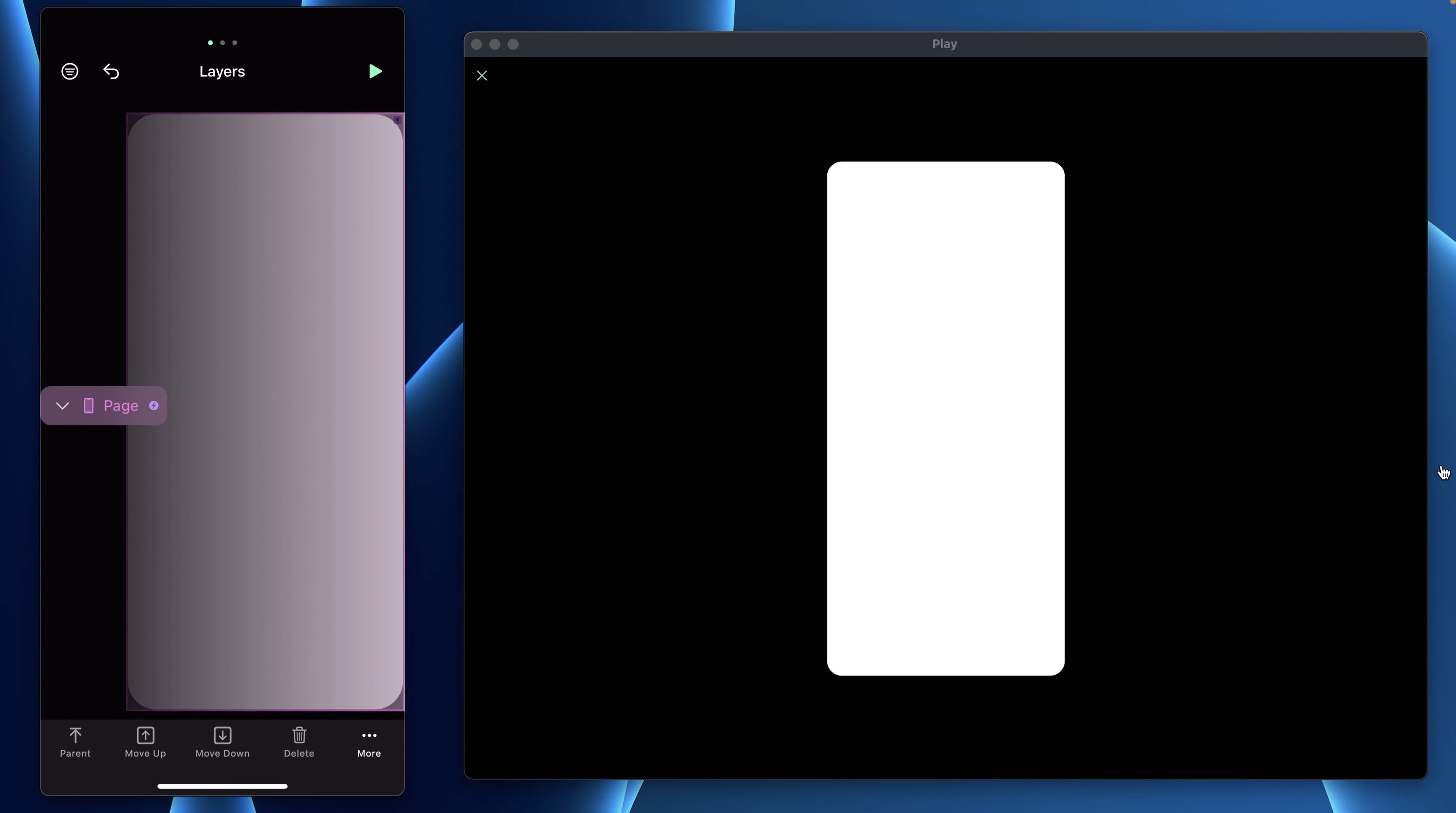Click the Move Down icon
The height and width of the screenshot is (813, 1456).
[x=222, y=735]
